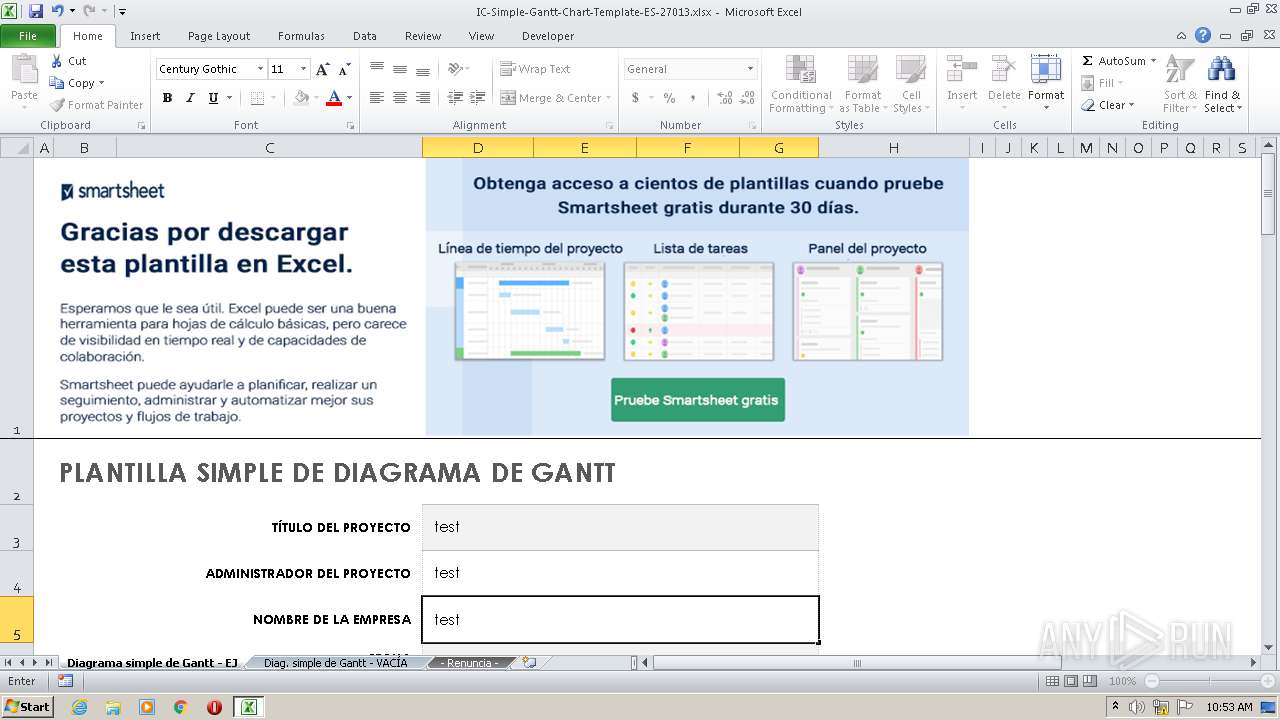Click the Font Color red A
Screen dimensions: 1280x720
(334, 98)
